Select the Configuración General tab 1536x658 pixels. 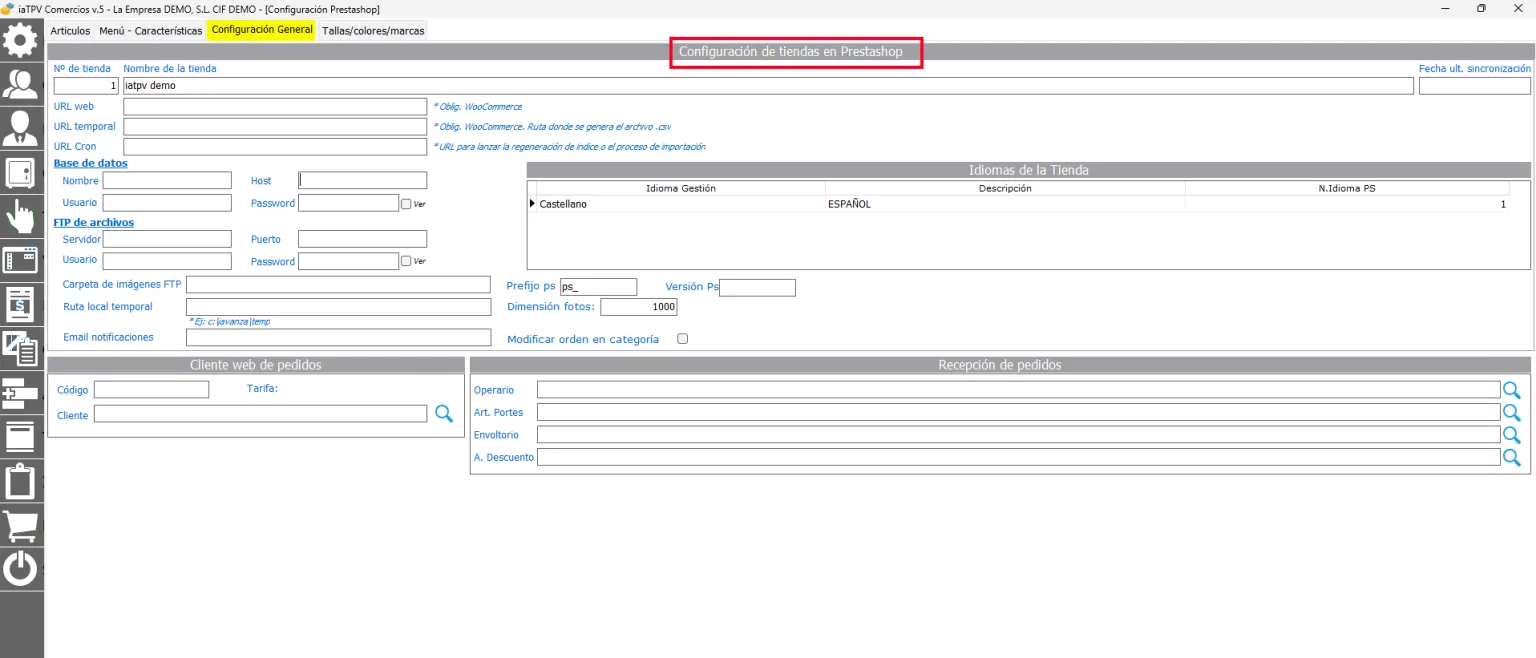(262, 30)
